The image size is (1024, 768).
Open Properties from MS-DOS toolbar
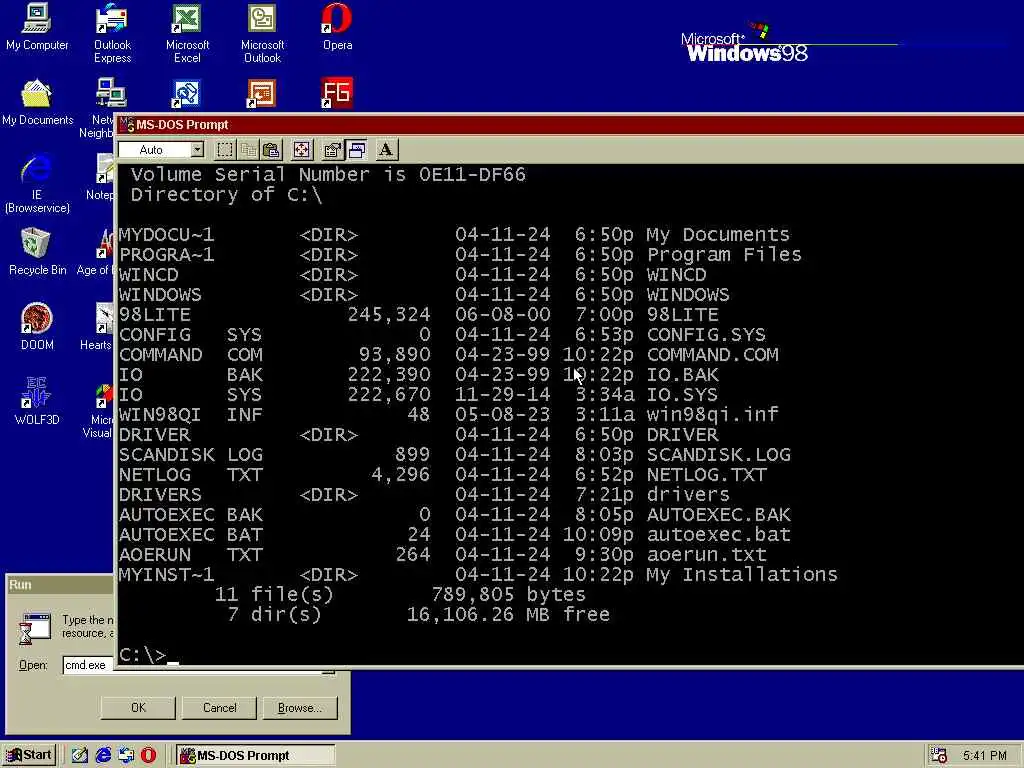[332, 150]
